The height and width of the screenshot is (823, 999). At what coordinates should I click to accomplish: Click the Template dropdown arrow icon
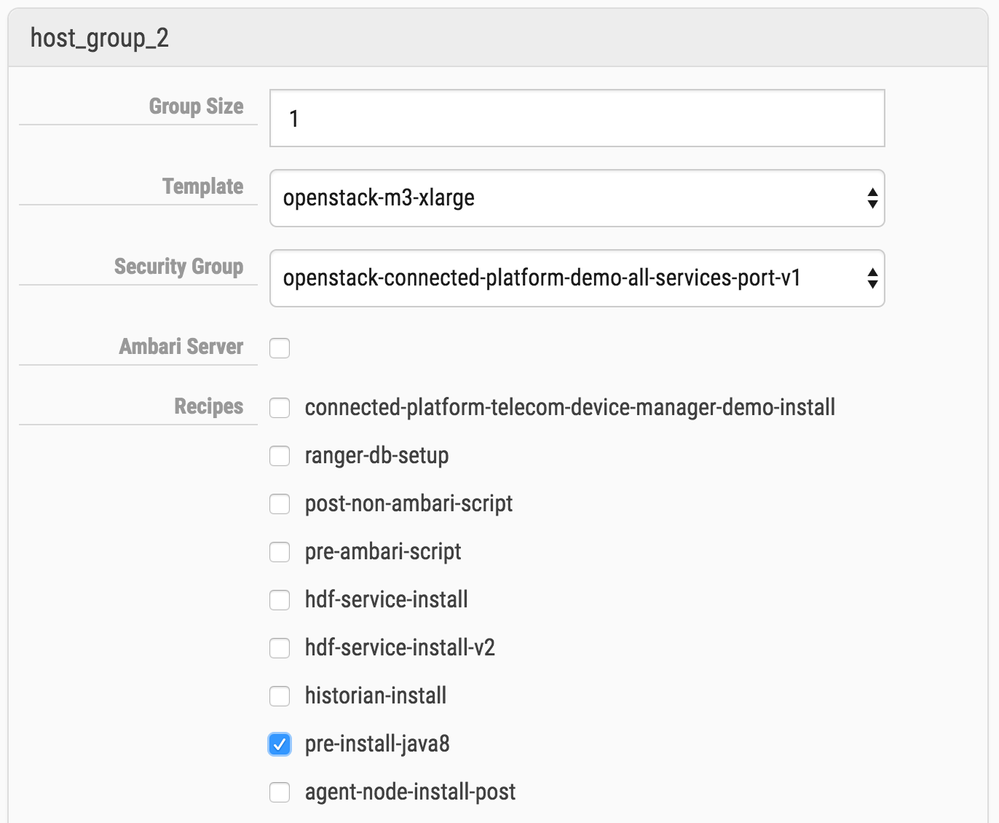click(x=872, y=198)
